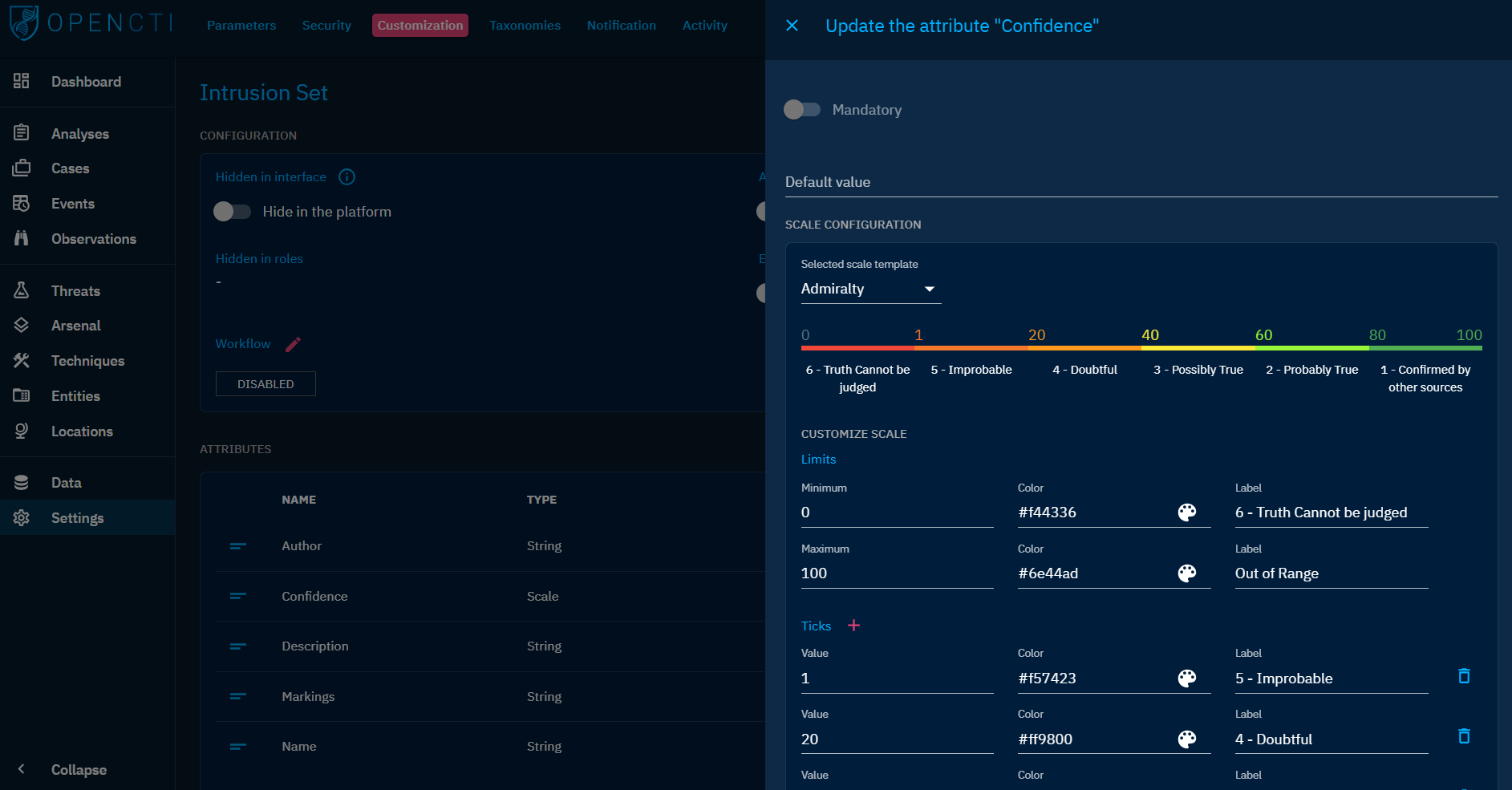Open Observations from the sidebar
Screen dimensions: 1512x790
pyautogui.click(x=93, y=239)
